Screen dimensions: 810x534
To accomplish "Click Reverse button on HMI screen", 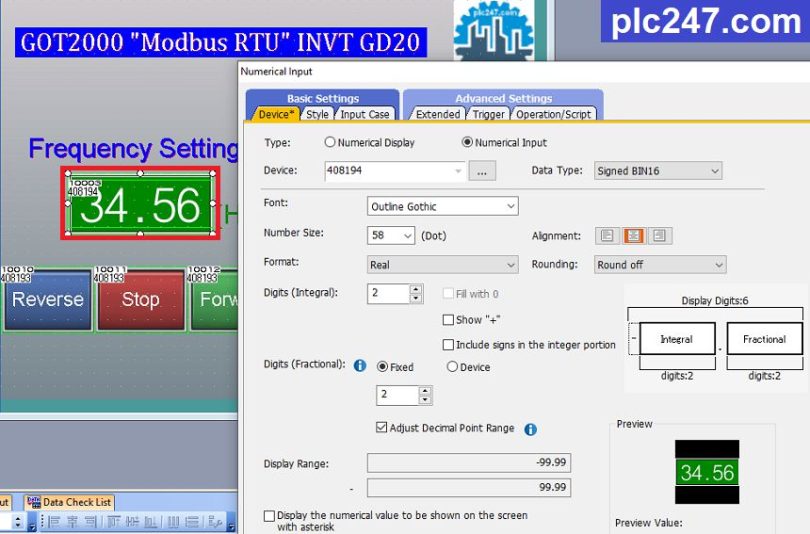I will [x=48, y=300].
